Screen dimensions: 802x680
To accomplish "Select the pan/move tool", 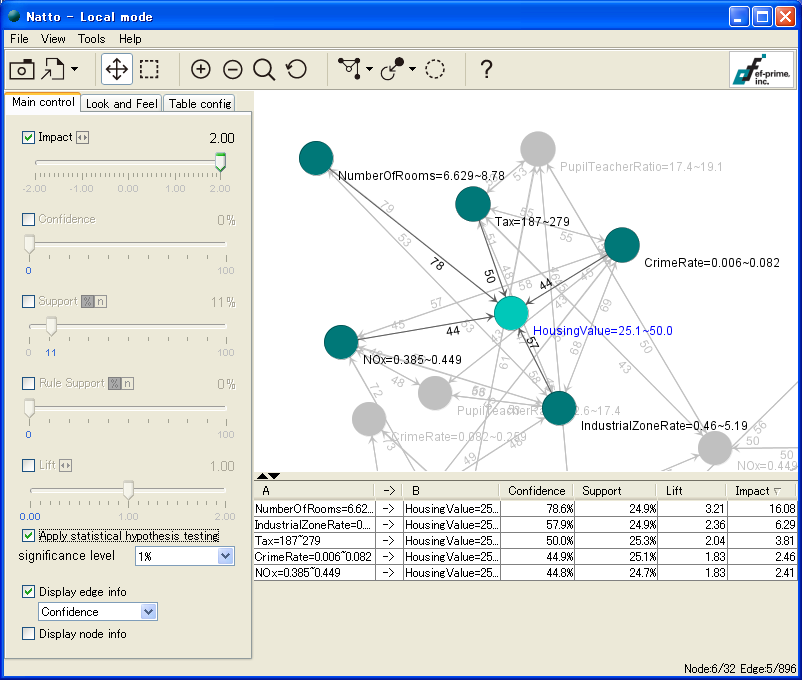I will [117, 69].
